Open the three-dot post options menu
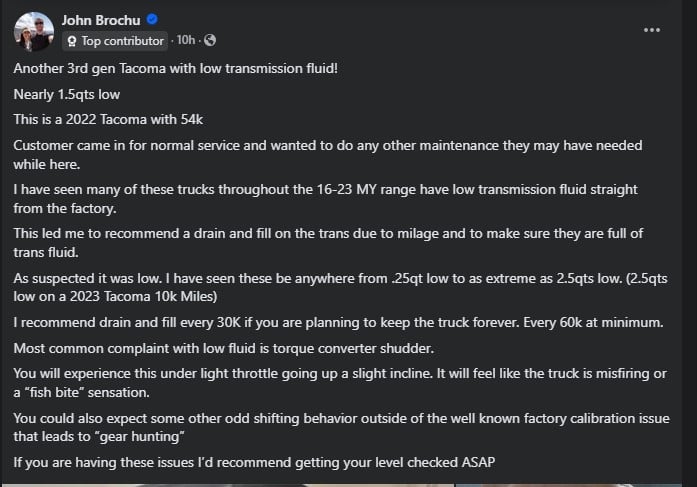 [652, 30]
